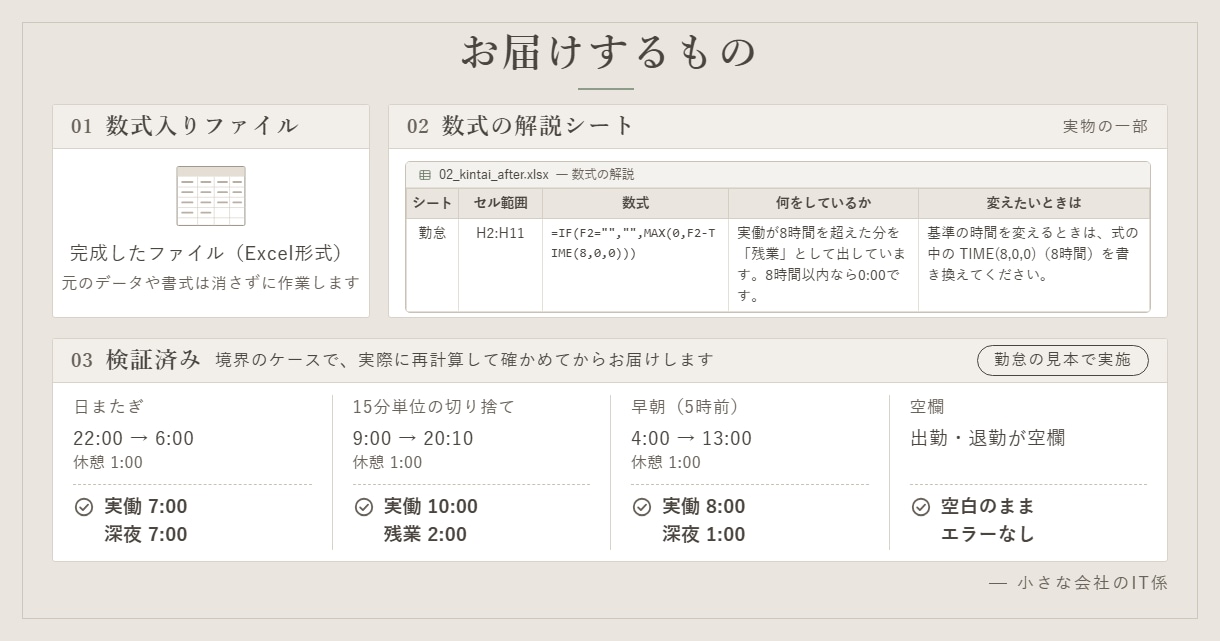Click the 実物の一部 label
The height and width of the screenshot is (641, 1220).
click(x=1105, y=127)
